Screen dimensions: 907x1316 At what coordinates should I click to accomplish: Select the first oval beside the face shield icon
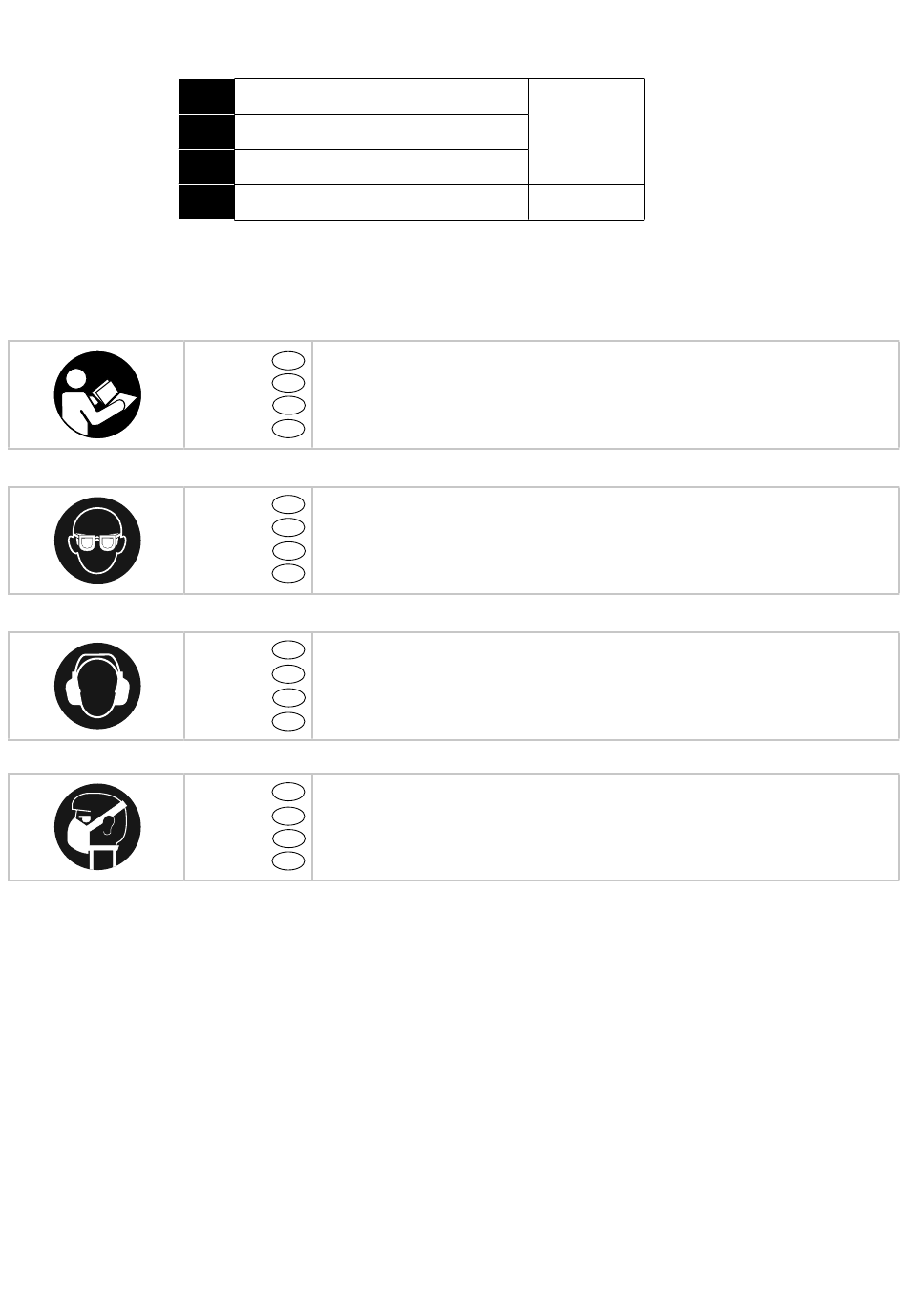pyautogui.click(x=288, y=792)
